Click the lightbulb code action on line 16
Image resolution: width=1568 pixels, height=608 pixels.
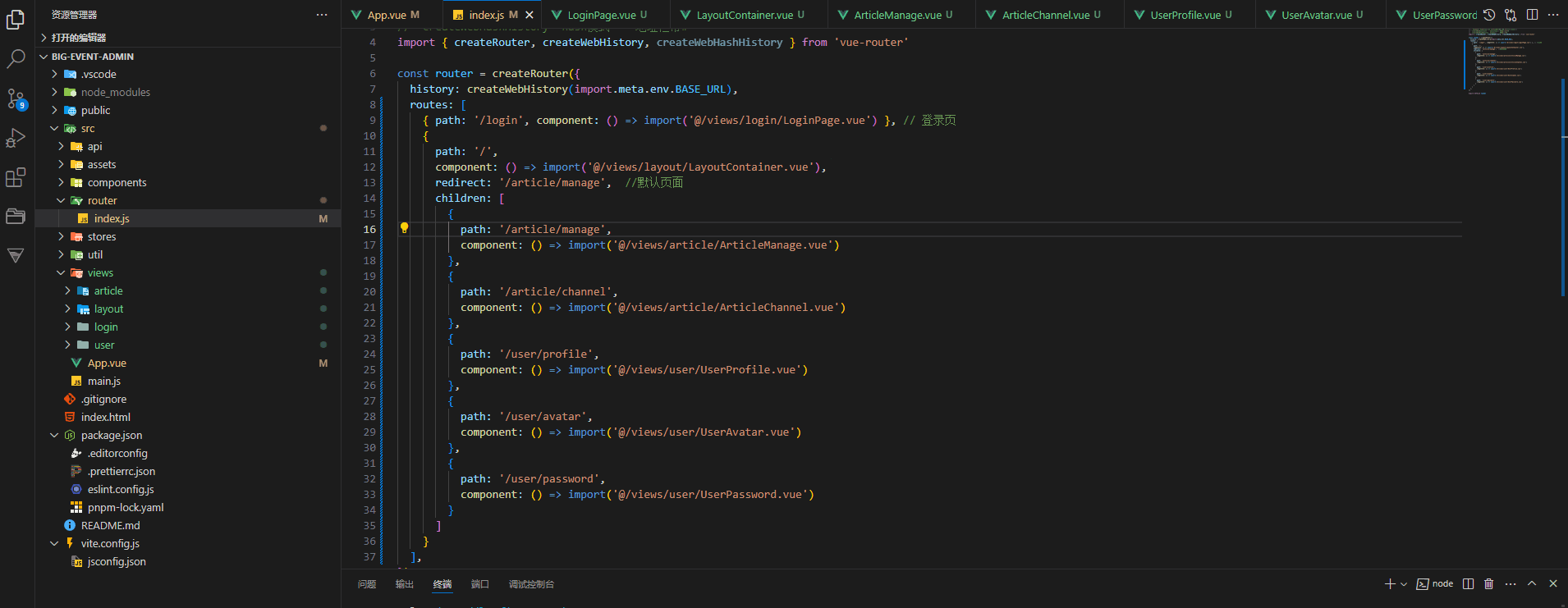[x=404, y=228]
